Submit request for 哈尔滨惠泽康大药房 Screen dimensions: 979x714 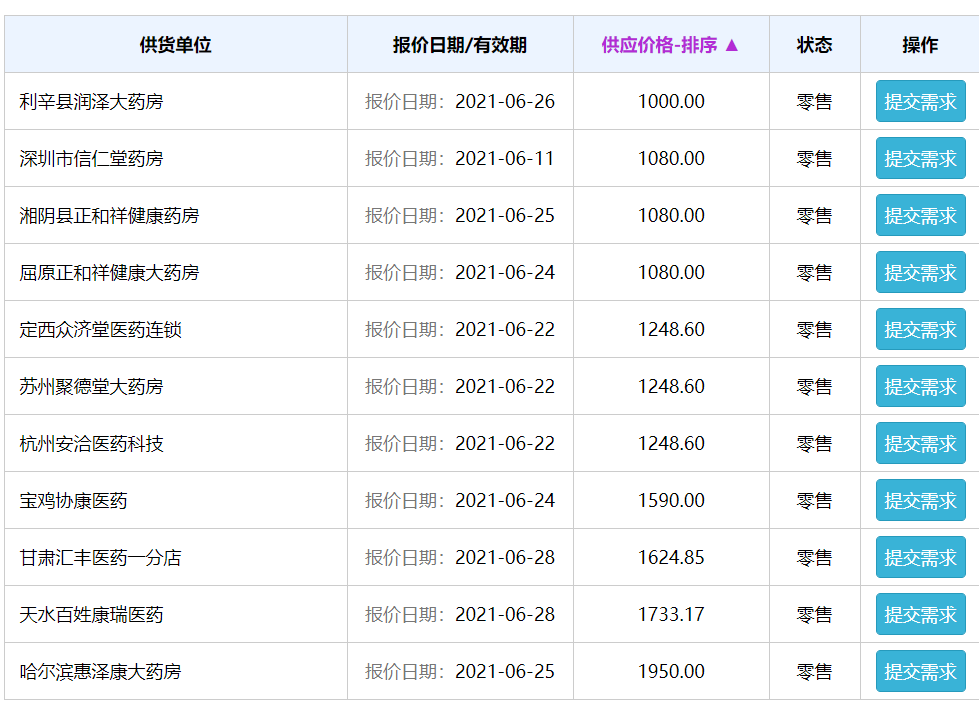point(920,672)
